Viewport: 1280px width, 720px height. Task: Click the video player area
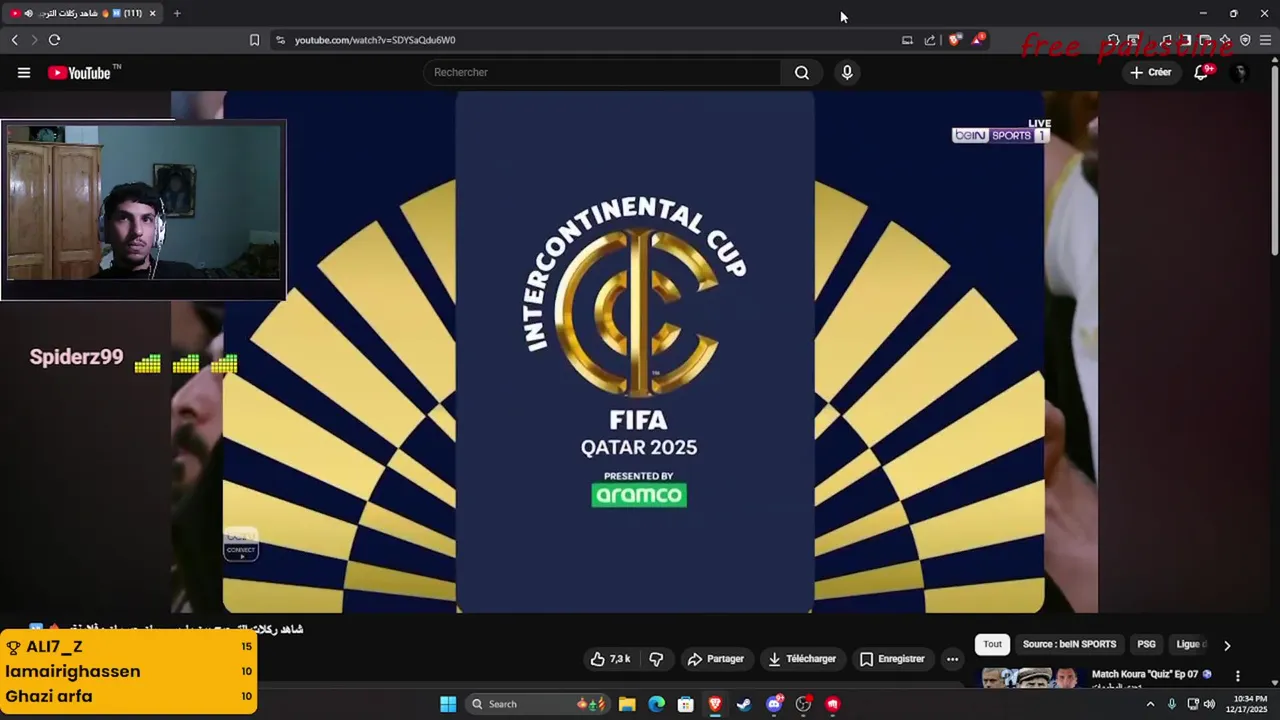tap(634, 352)
